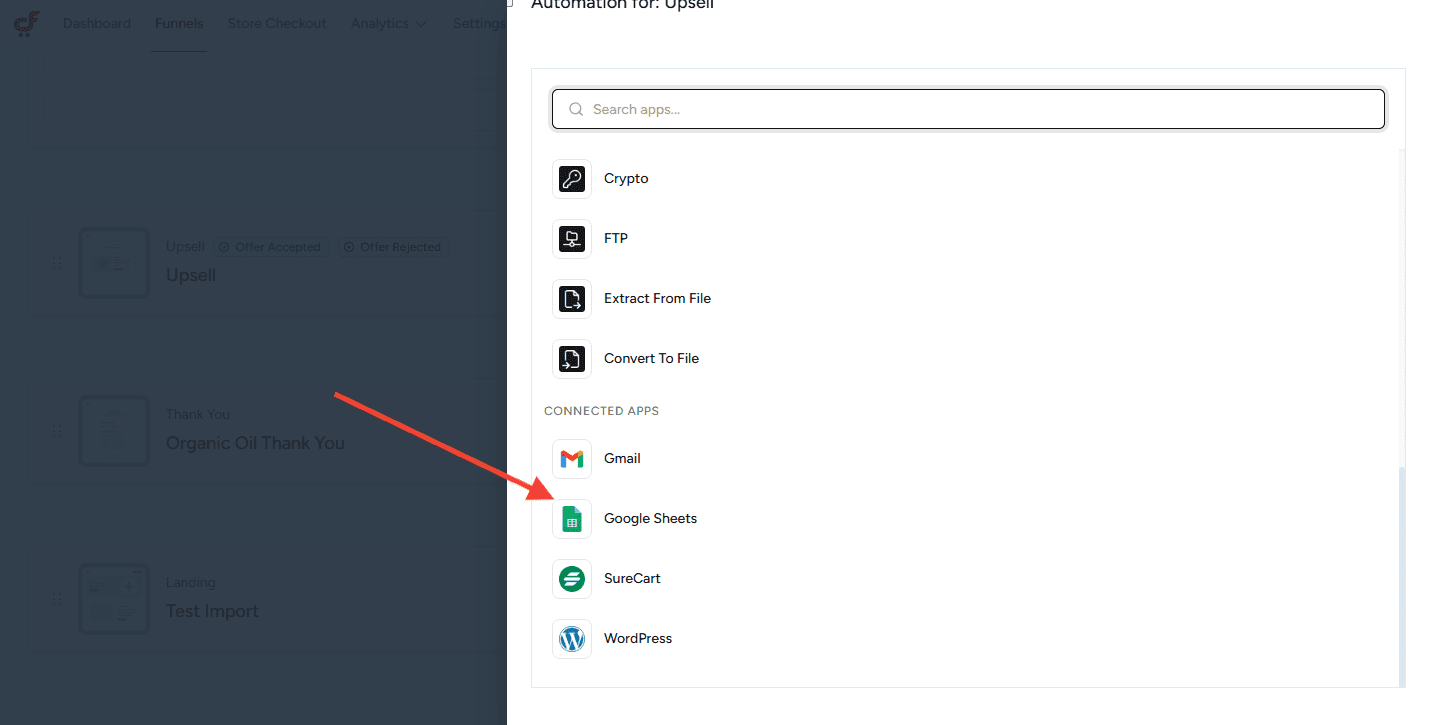This screenshot has width=1430, height=725.
Task: Open the Test Import step
Action: [212, 611]
